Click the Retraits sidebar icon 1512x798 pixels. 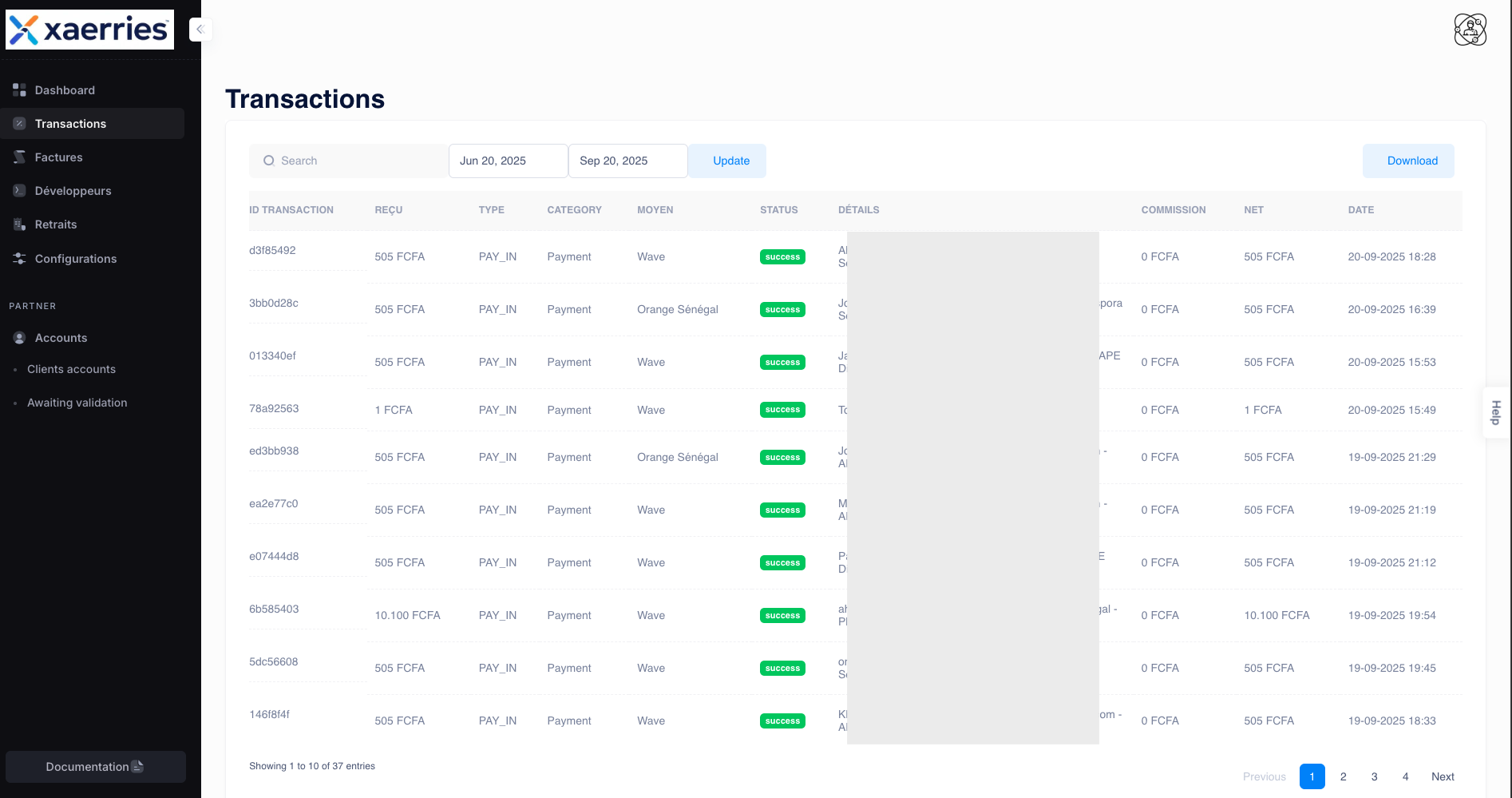coord(19,224)
